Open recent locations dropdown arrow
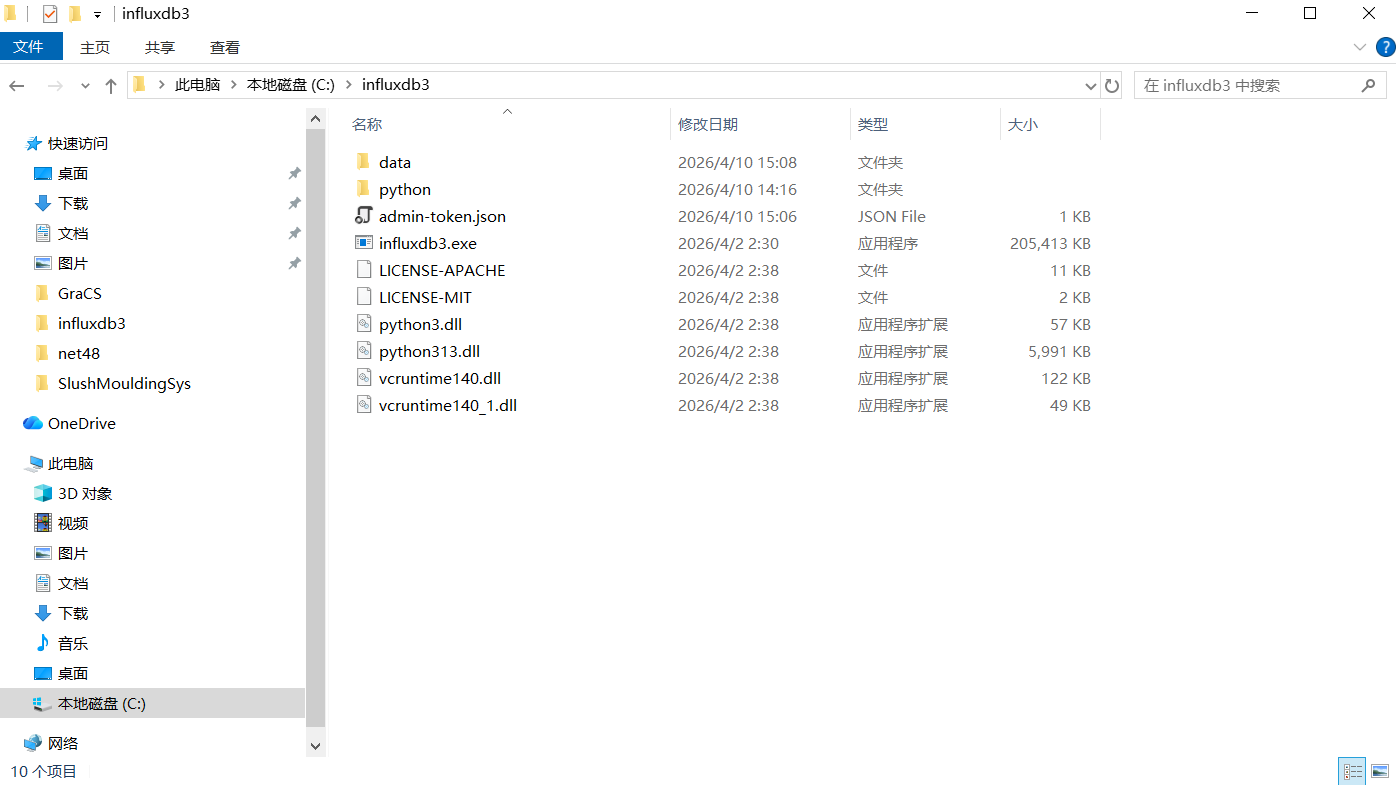This screenshot has width=1396, height=785. [x=85, y=86]
